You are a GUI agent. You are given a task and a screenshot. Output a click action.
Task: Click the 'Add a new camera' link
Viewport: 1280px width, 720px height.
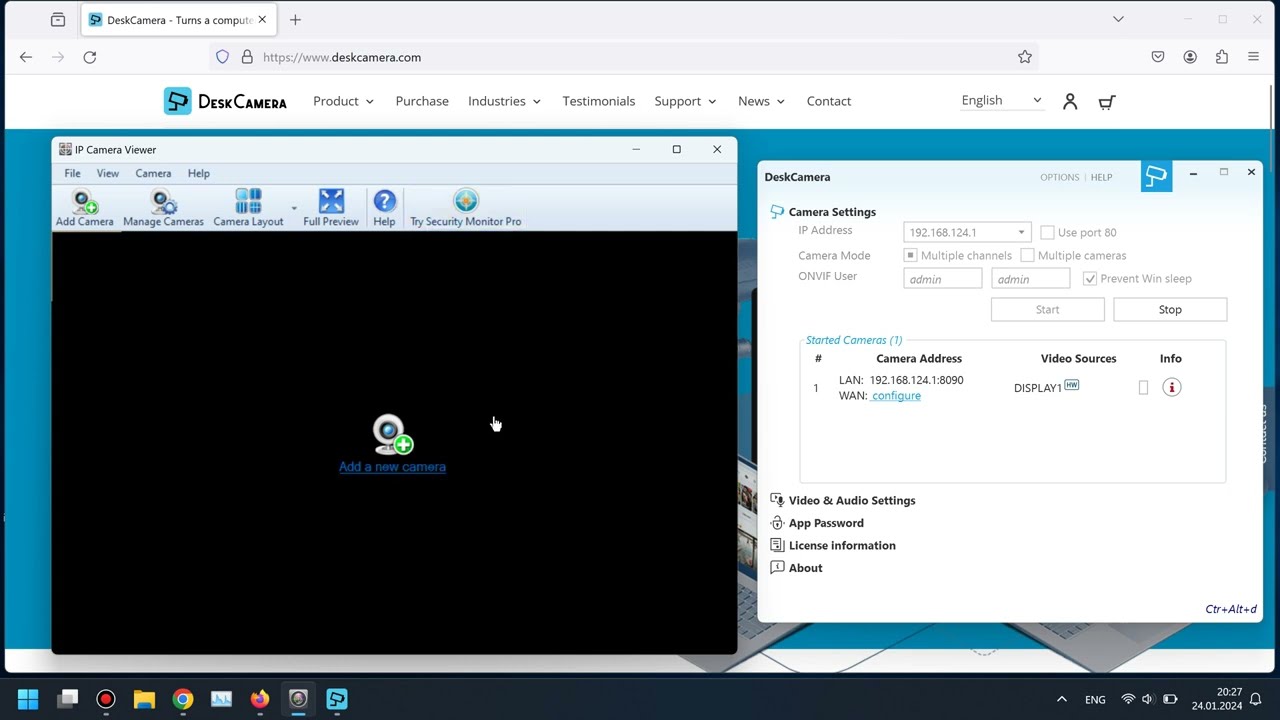click(x=392, y=467)
